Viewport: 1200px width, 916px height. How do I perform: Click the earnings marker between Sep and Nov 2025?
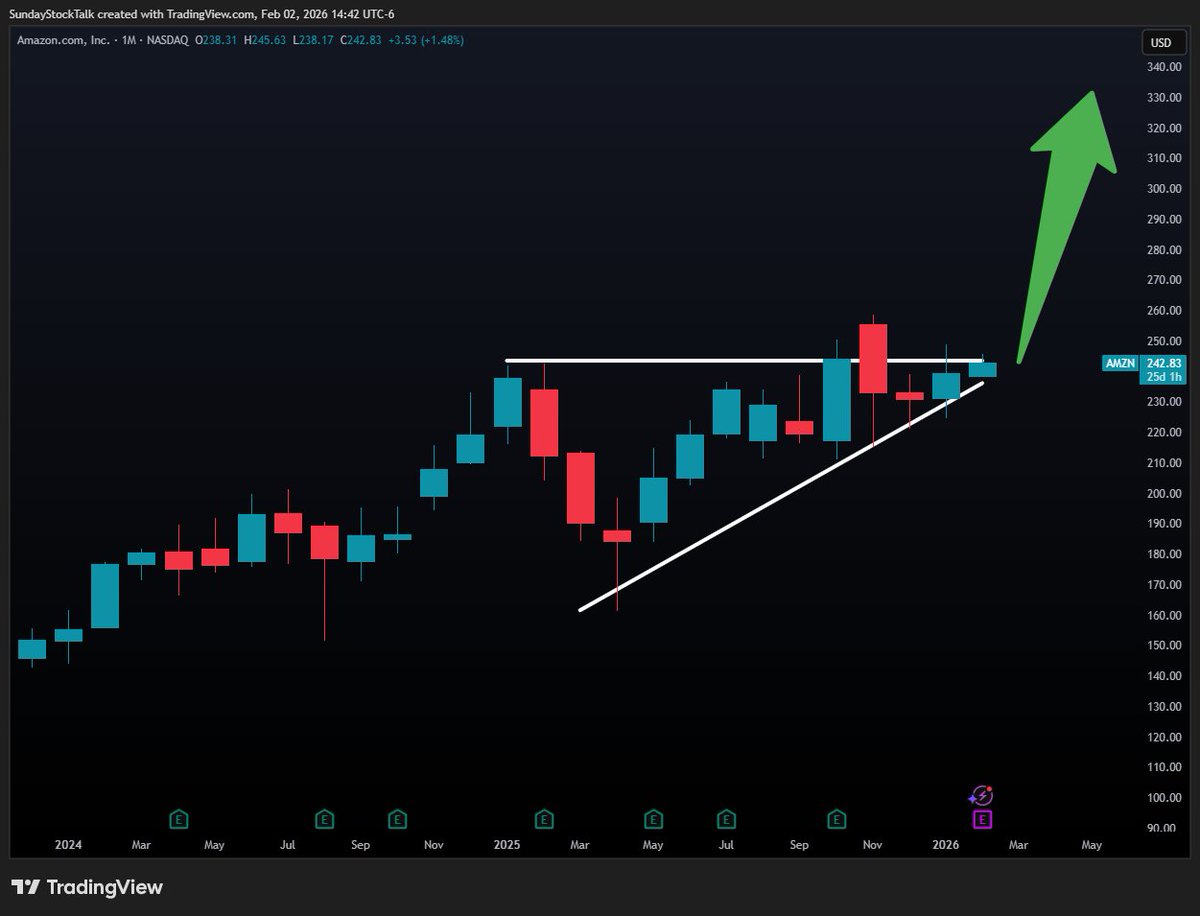836,820
